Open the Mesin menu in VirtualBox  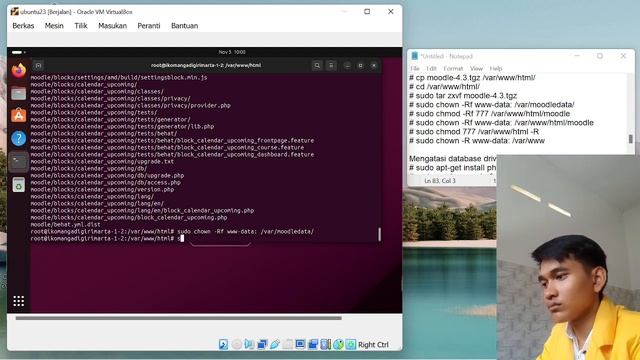[54, 26]
